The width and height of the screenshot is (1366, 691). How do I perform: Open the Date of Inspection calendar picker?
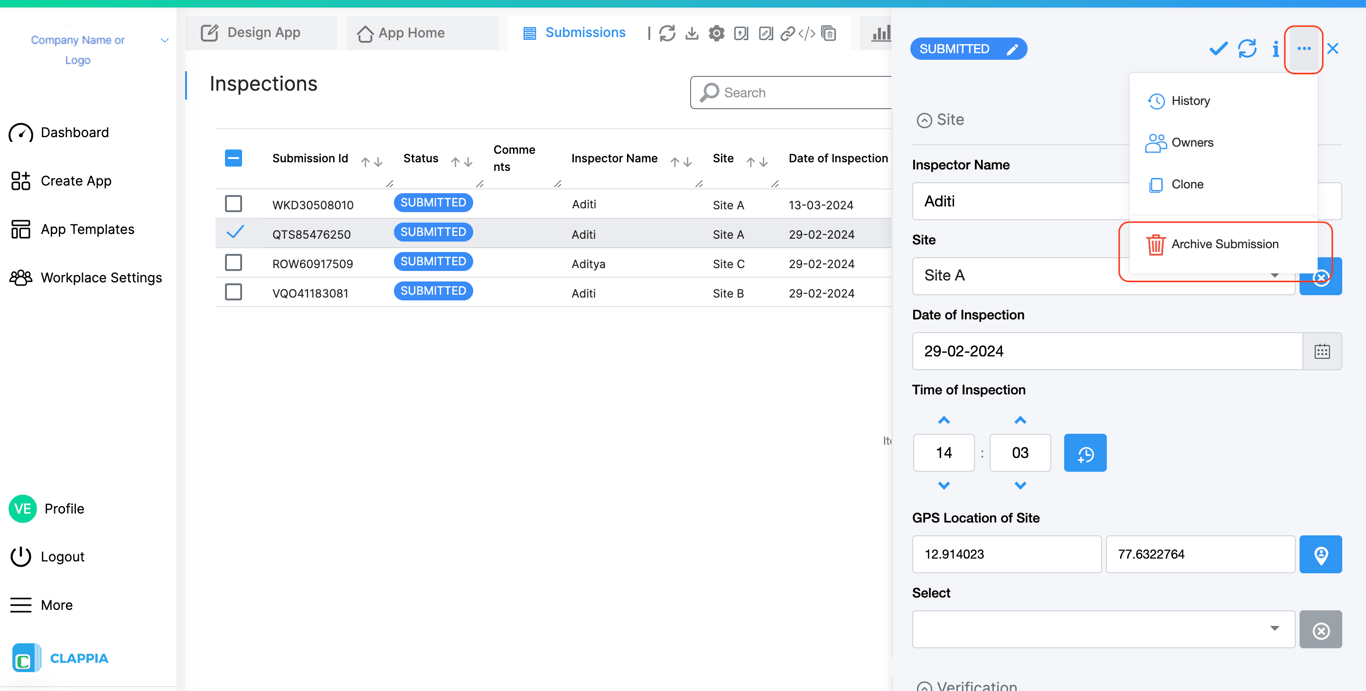coord(1322,352)
